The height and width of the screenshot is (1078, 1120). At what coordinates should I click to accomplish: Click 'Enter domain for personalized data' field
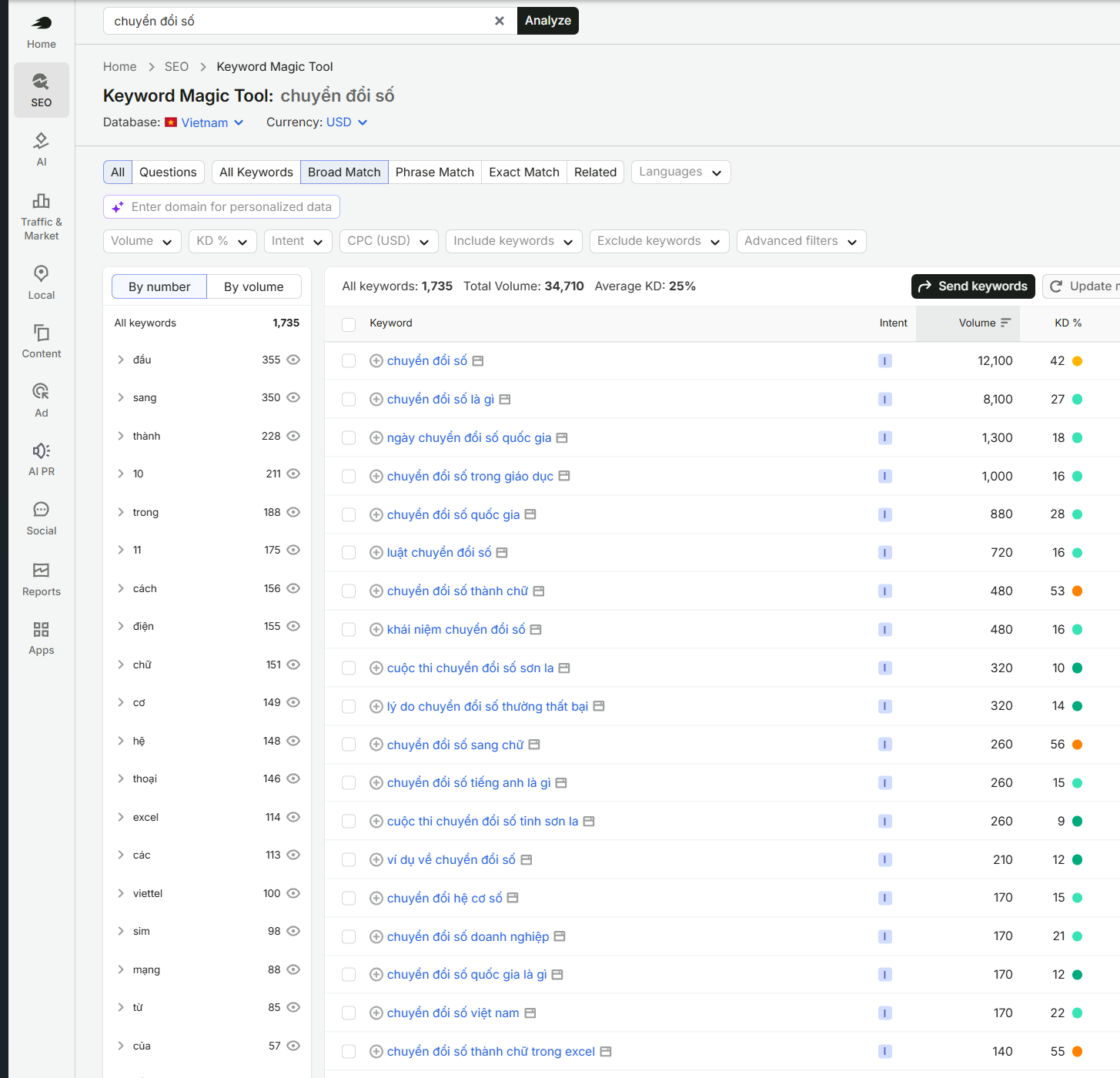[222, 207]
